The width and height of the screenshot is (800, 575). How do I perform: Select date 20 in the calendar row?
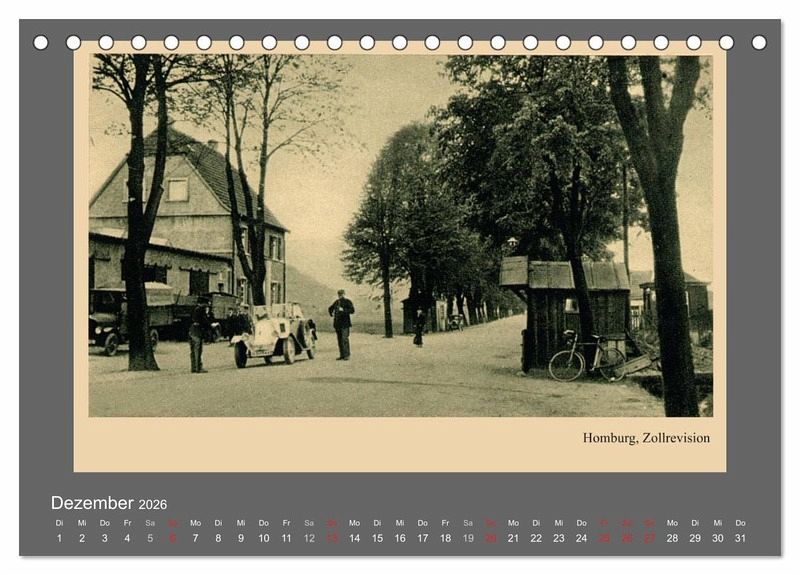point(490,538)
